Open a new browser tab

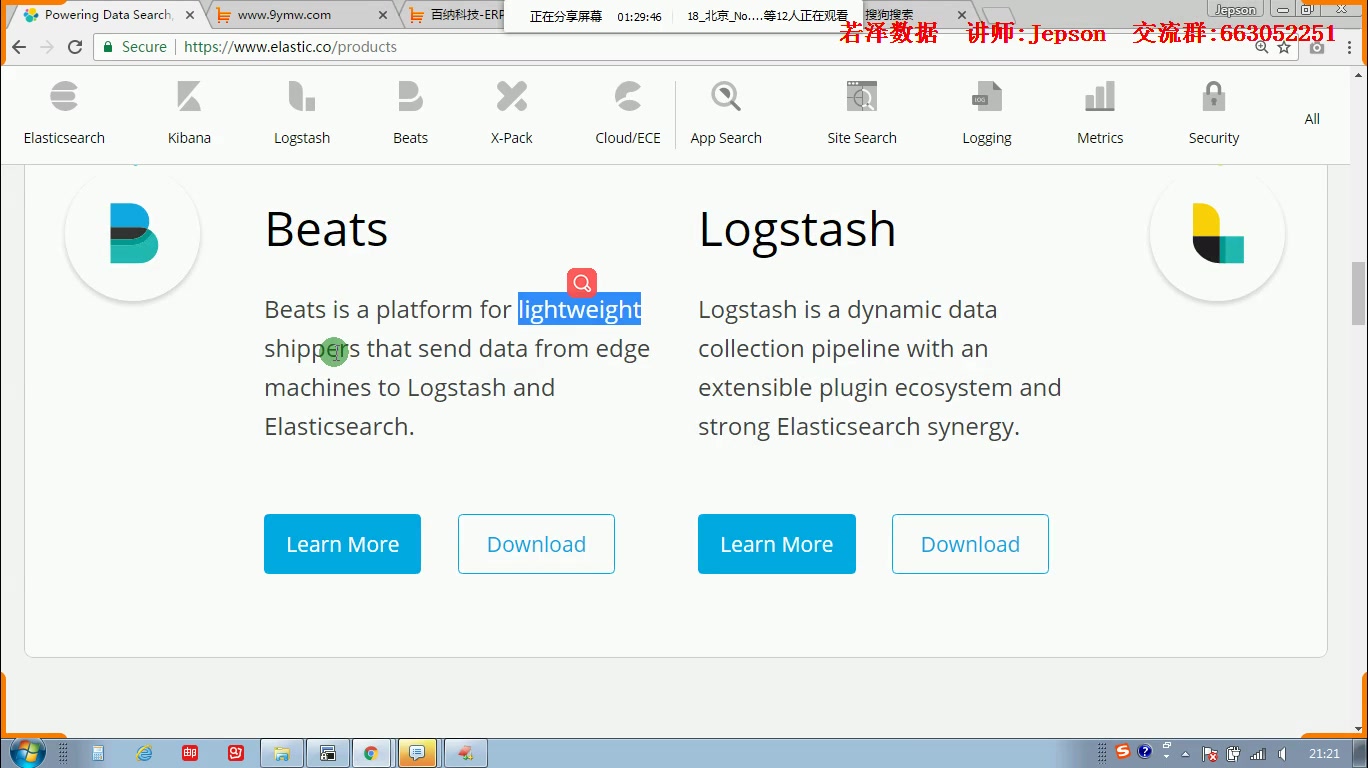click(x=998, y=15)
